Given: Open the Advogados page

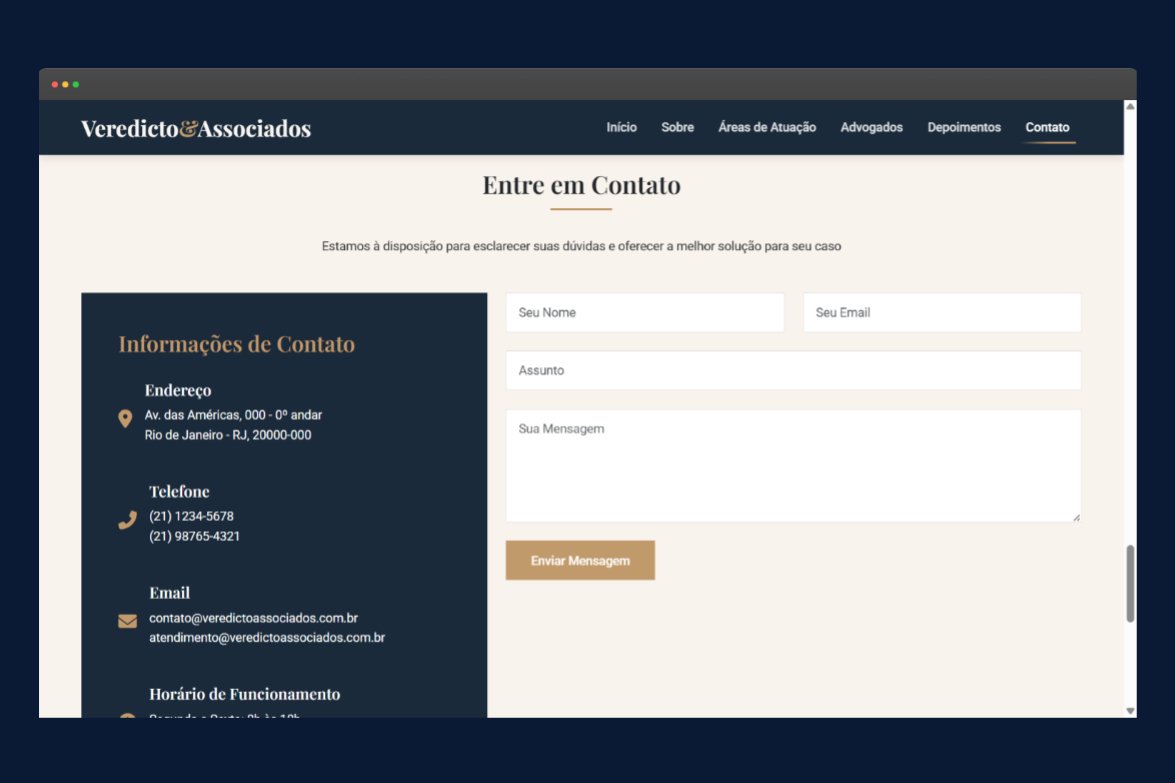Looking at the screenshot, I should coord(872,127).
